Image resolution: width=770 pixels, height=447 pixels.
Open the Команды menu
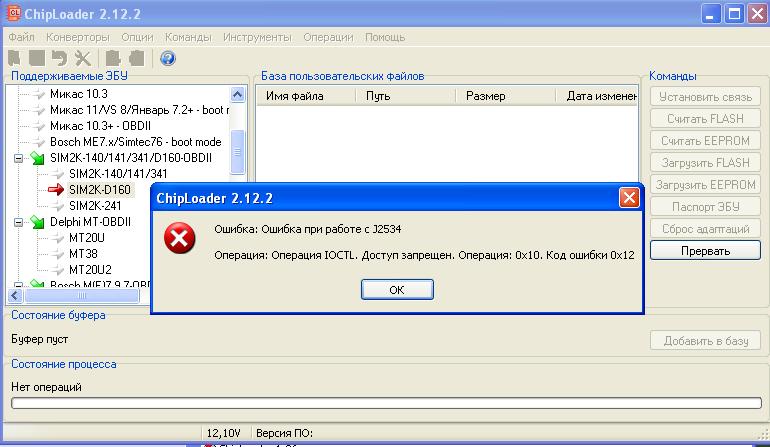click(188, 37)
